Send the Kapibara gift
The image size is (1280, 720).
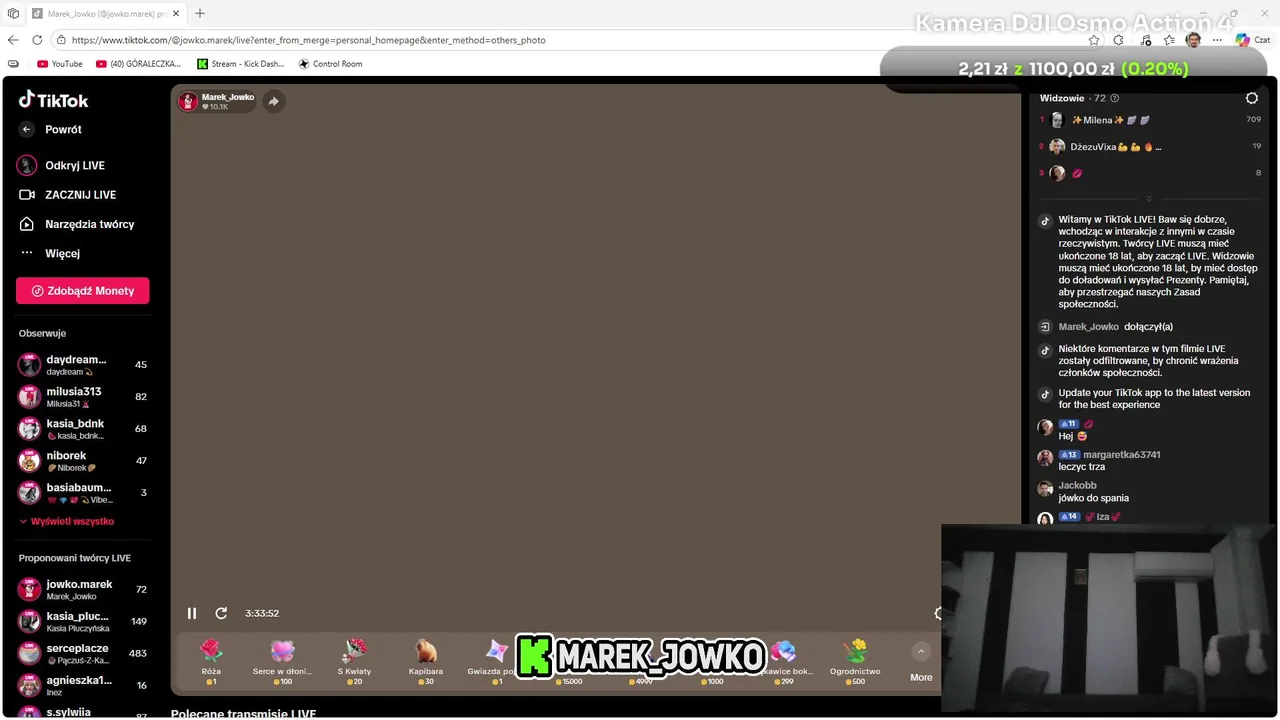pos(426,661)
